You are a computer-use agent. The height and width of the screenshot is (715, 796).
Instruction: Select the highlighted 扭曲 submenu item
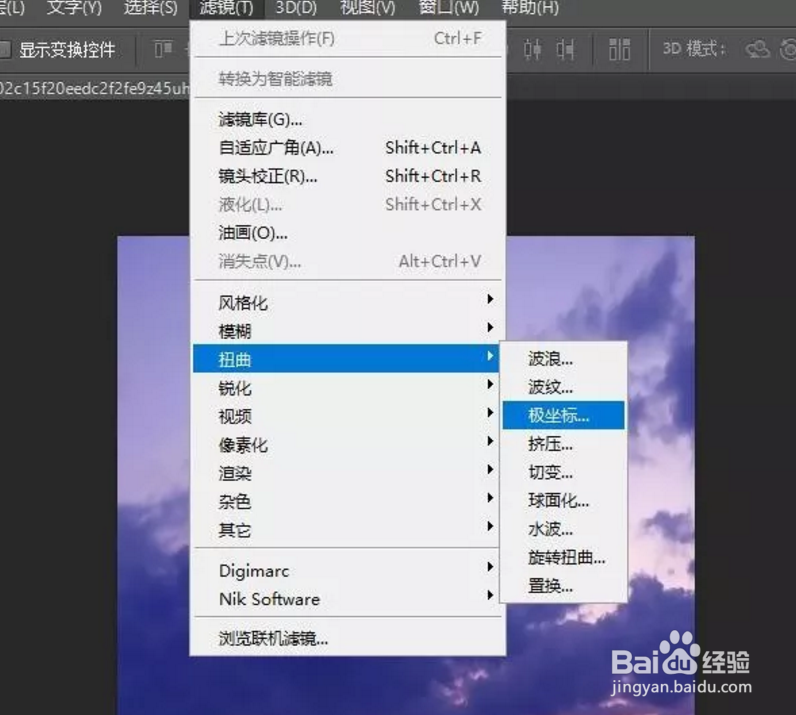click(346, 359)
